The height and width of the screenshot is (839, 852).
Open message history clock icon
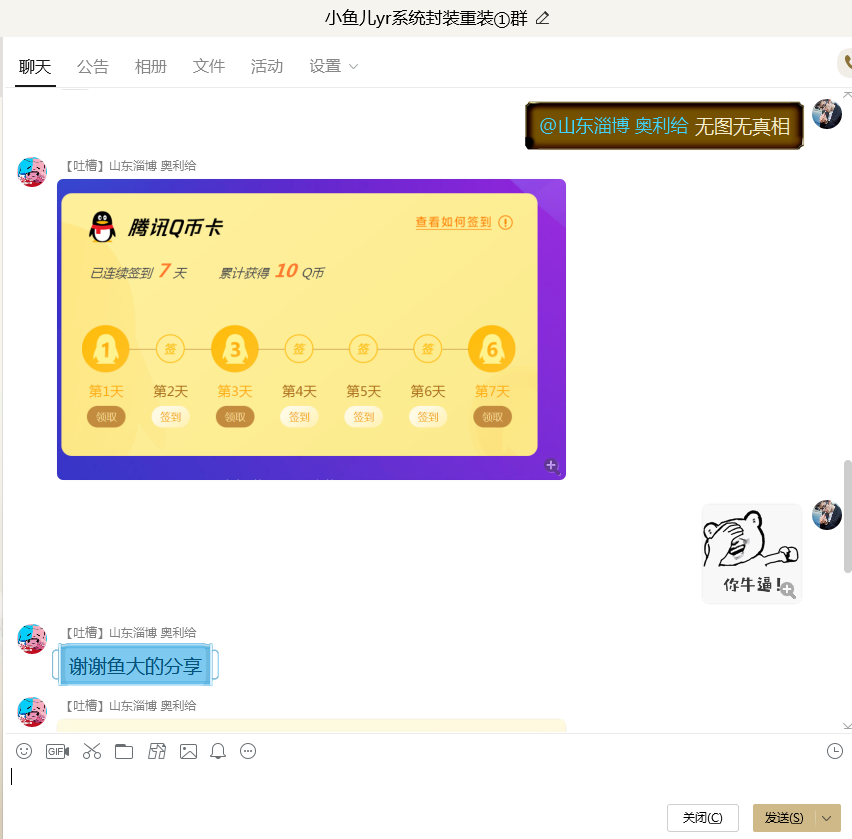pos(835,751)
